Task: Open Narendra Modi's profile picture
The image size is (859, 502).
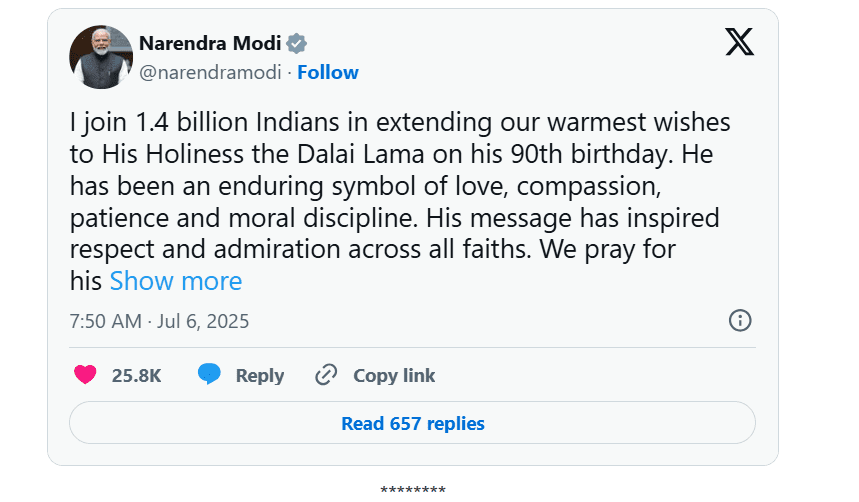Action: [x=101, y=57]
